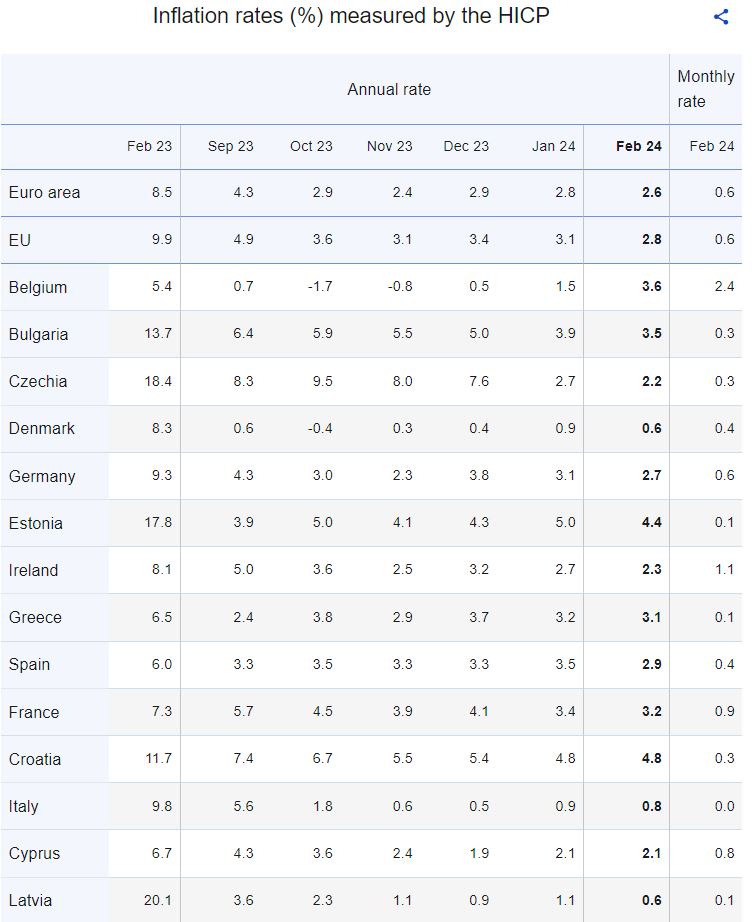Select the Annual rate column group header
Viewport: 753px width, 922px height.
(x=389, y=90)
